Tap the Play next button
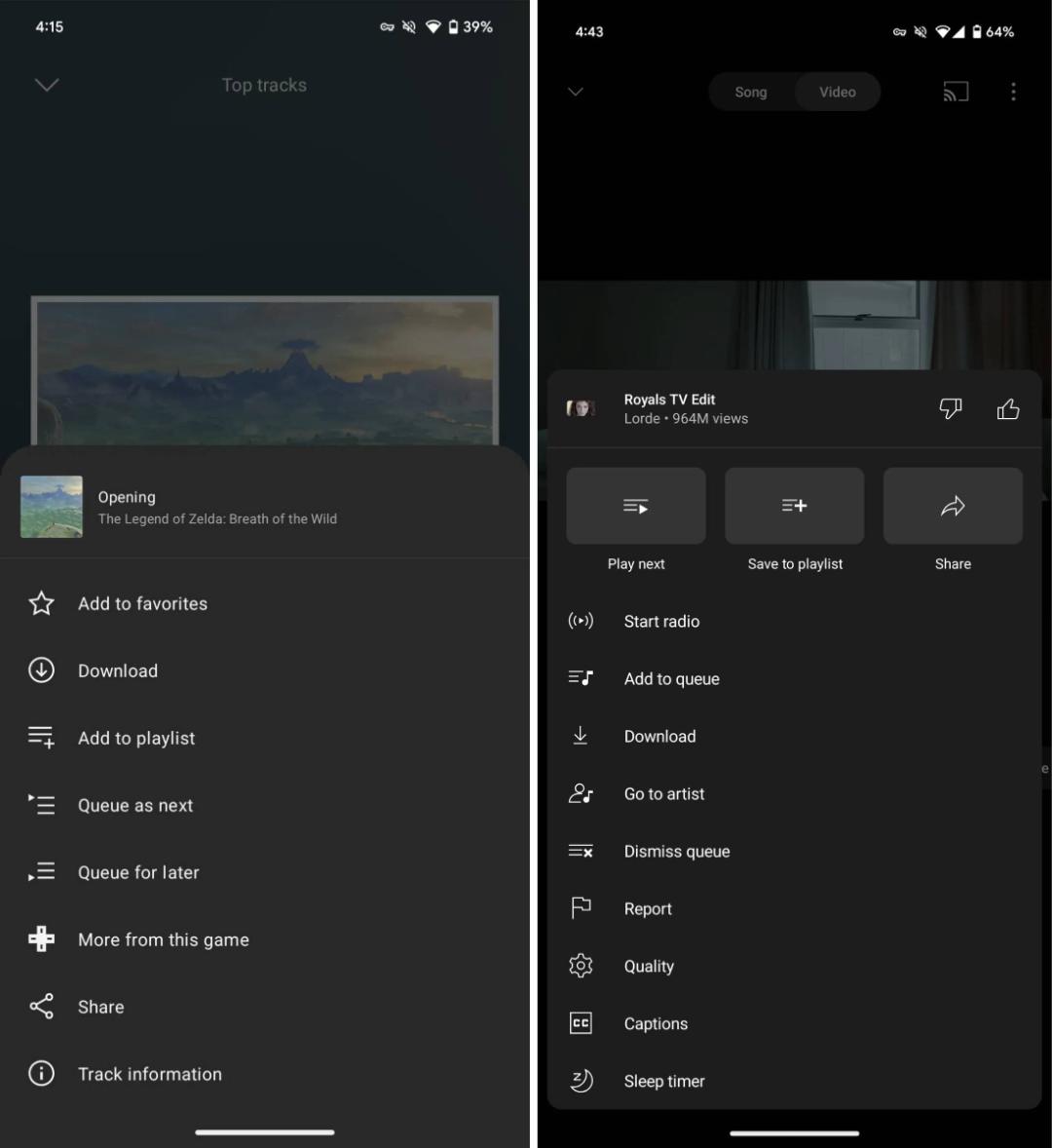This screenshot has width=1052, height=1148. 636,505
